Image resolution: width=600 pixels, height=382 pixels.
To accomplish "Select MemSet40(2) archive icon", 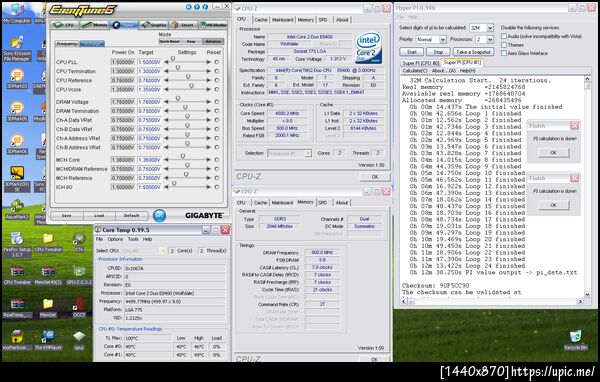I will tap(48, 275).
